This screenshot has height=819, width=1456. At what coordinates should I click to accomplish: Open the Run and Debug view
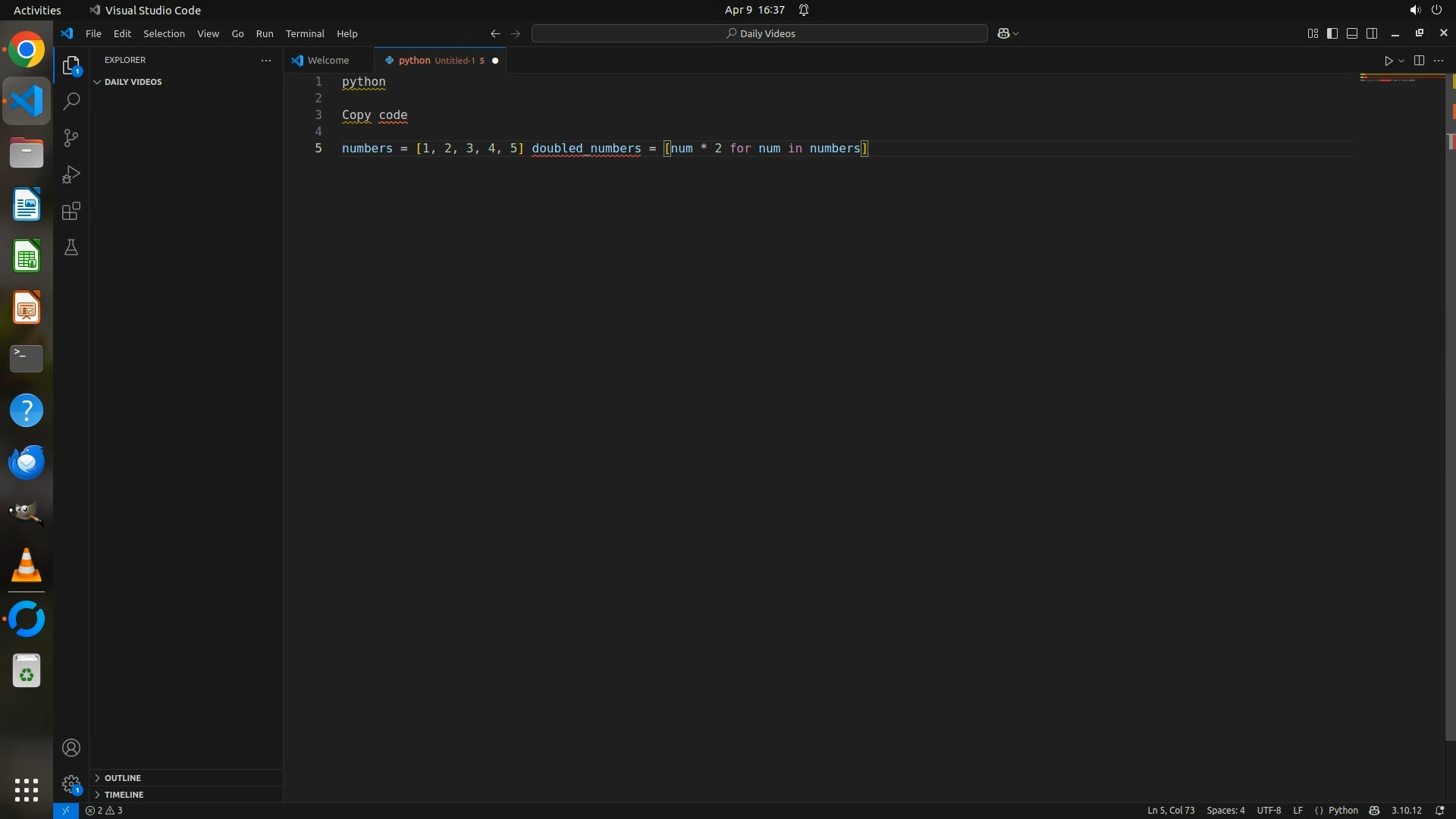pos(71,175)
